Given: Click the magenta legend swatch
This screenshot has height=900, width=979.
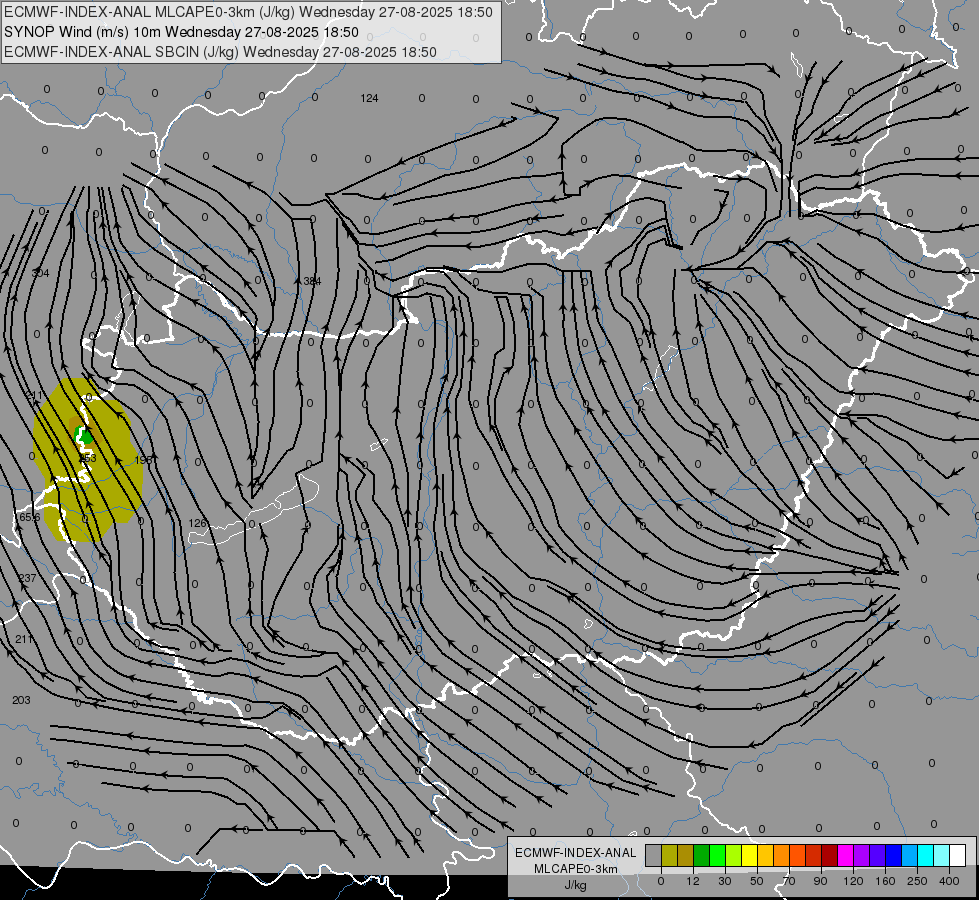Looking at the screenshot, I should point(846,855).
